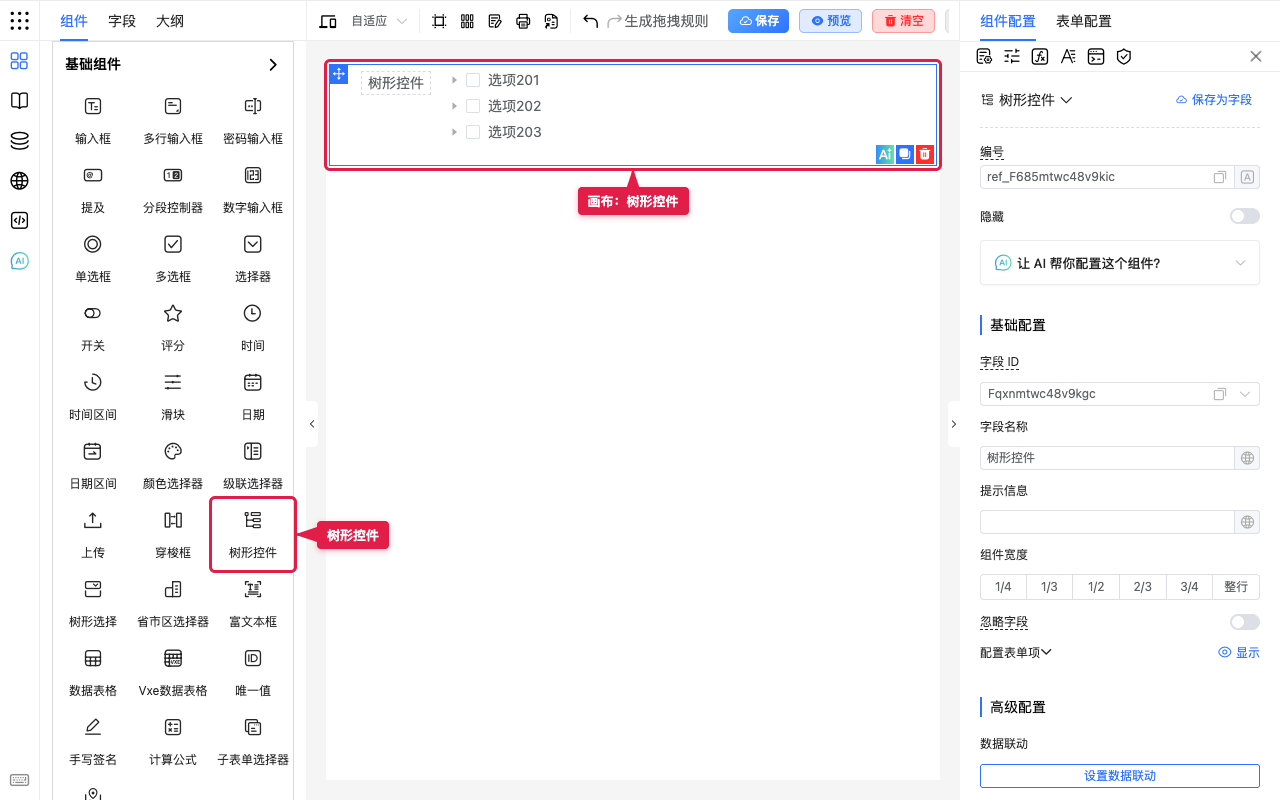Click the 保存为字段 link
The width and height of the screenshot is (1280, 800).
[1213, 100]
